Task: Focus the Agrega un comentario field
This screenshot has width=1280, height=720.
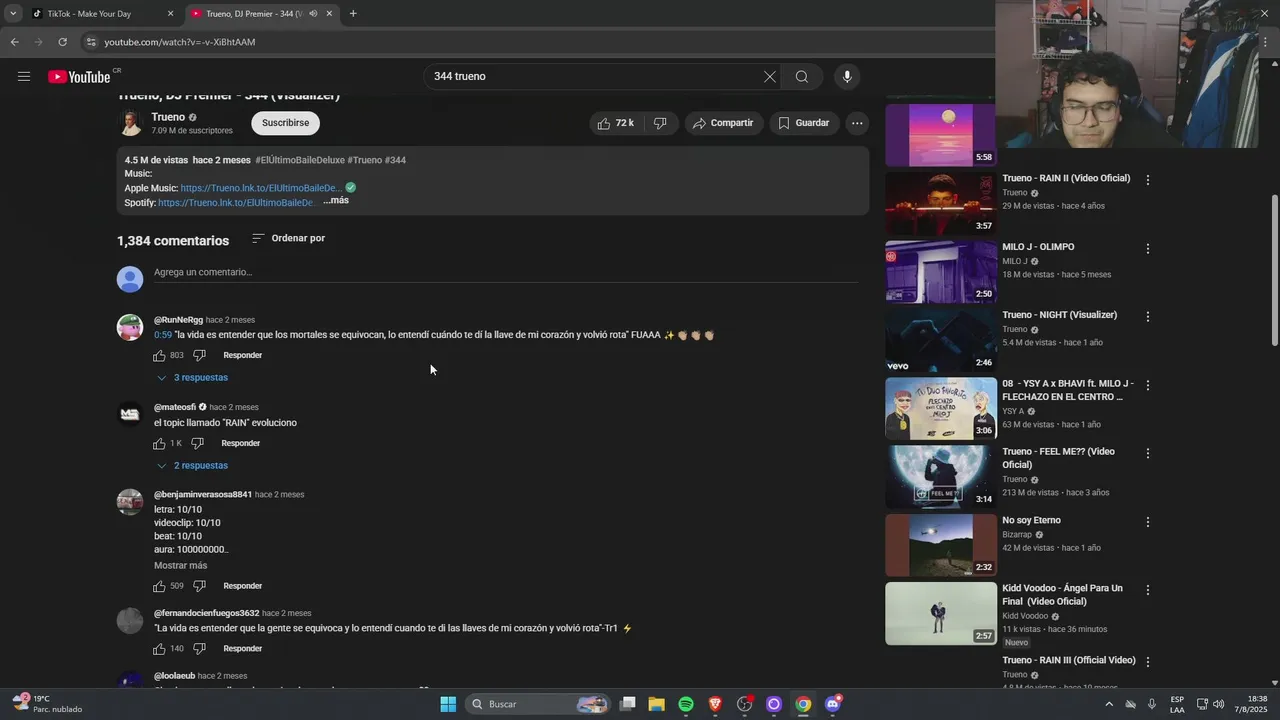Action: click(x=505, y=272)
